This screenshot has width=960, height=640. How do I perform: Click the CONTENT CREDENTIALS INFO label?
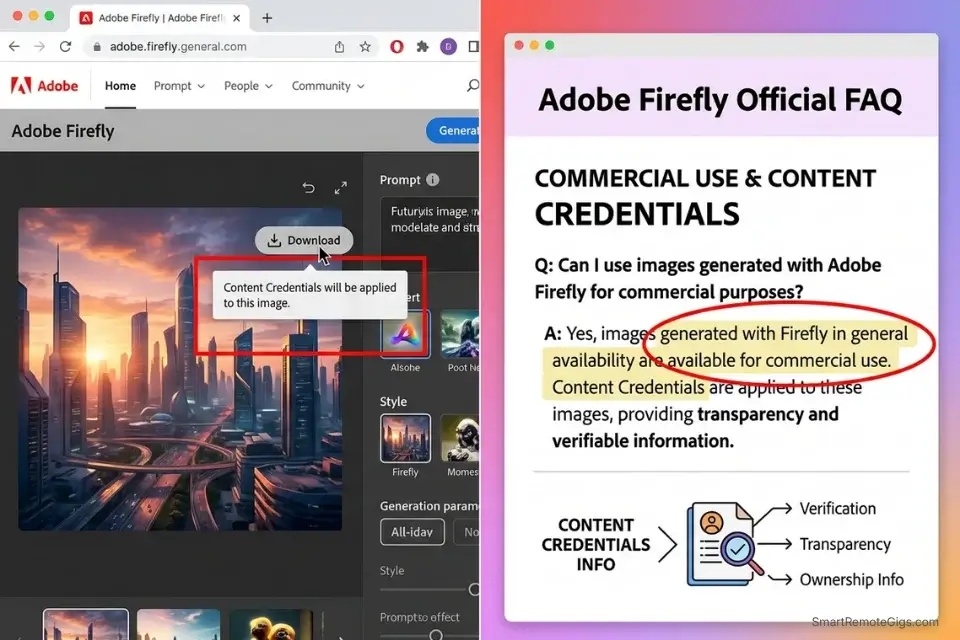tap(596, 544)
